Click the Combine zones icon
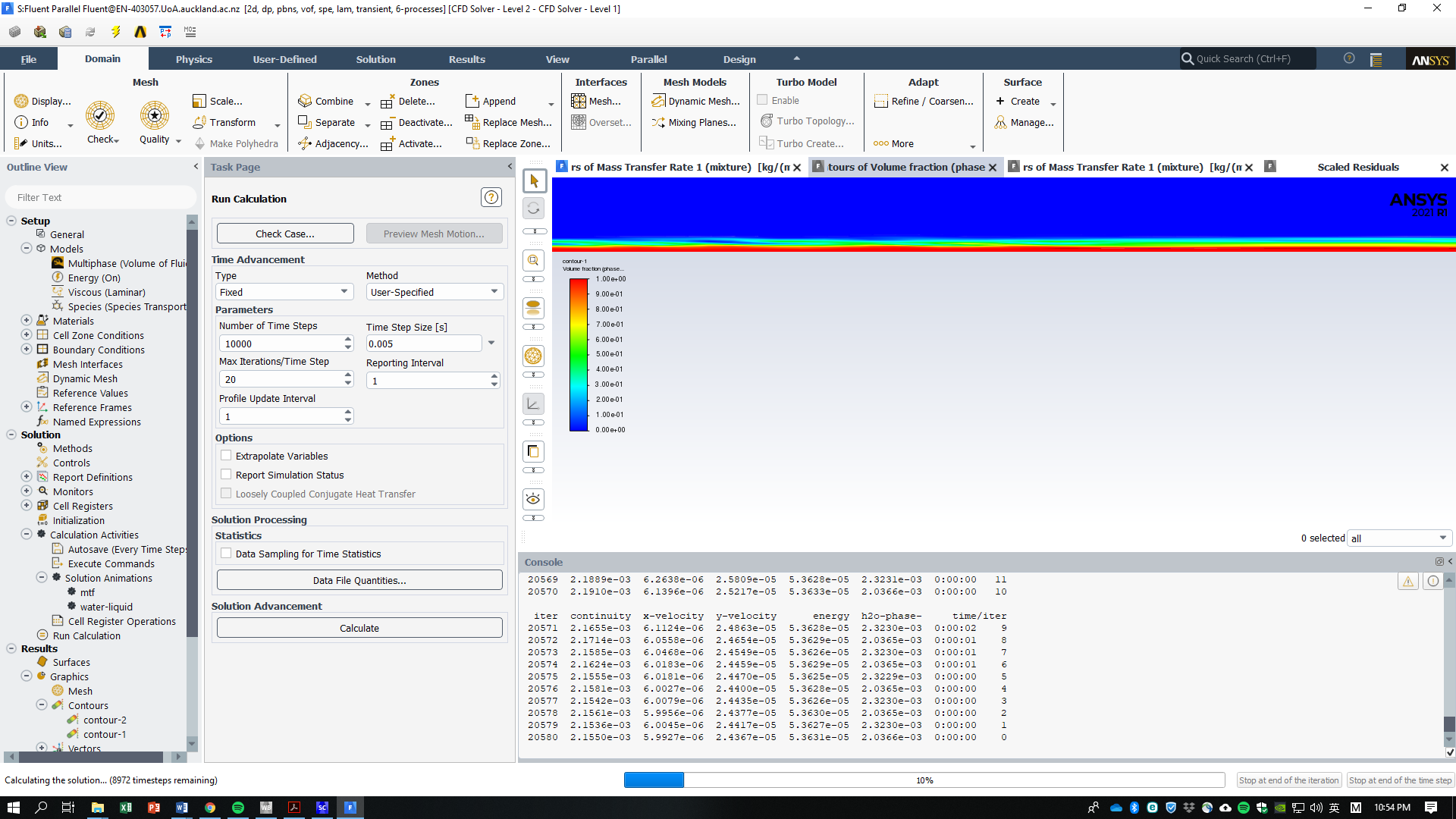1456x819 pixels. click(305, 101)
